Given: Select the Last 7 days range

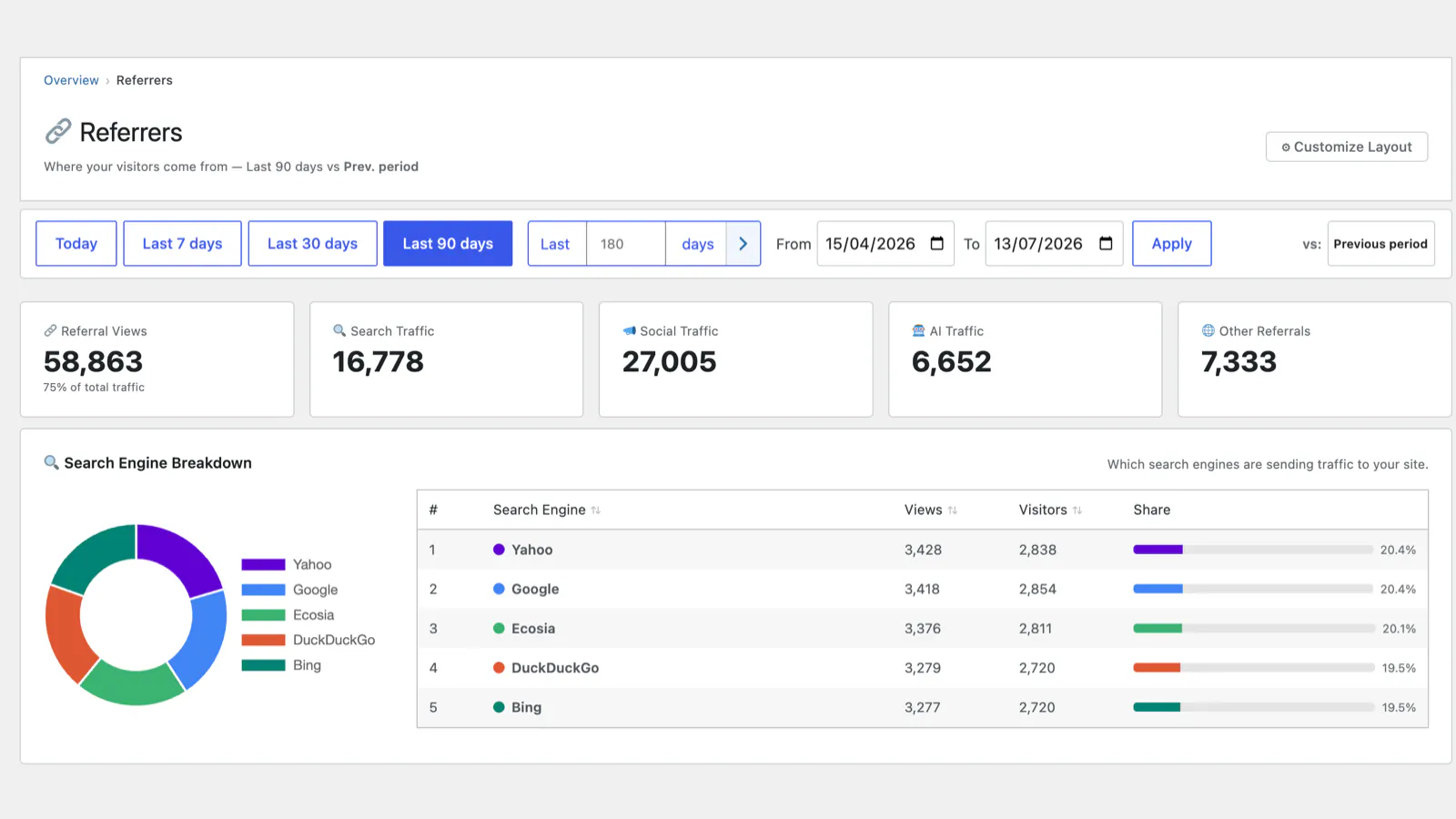Looking at the screenshot, I should pyautogui.click(x=182, y=244).
